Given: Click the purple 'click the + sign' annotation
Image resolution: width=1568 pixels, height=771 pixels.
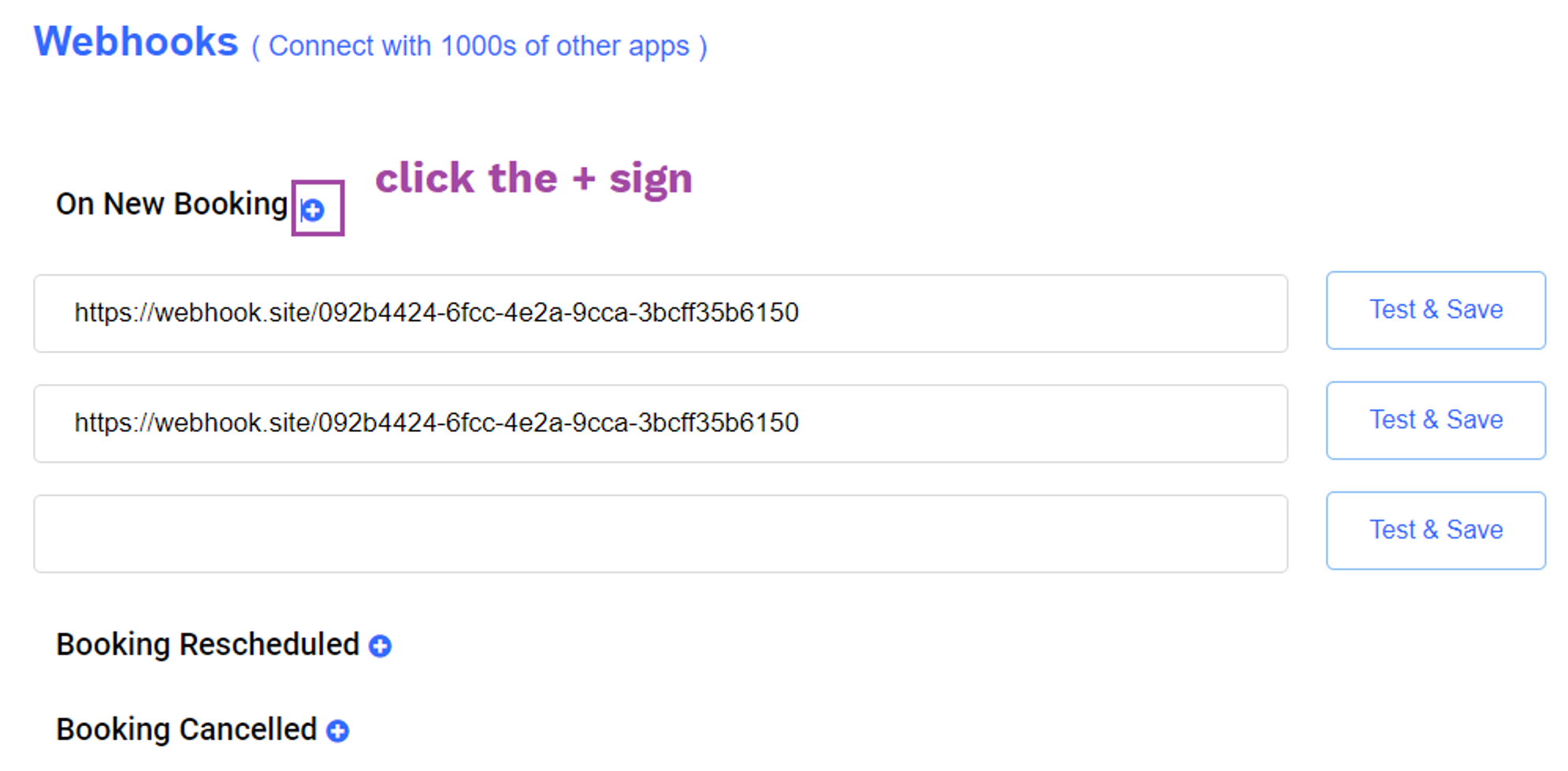Looking at the screenshot, I should click(533, 179).
